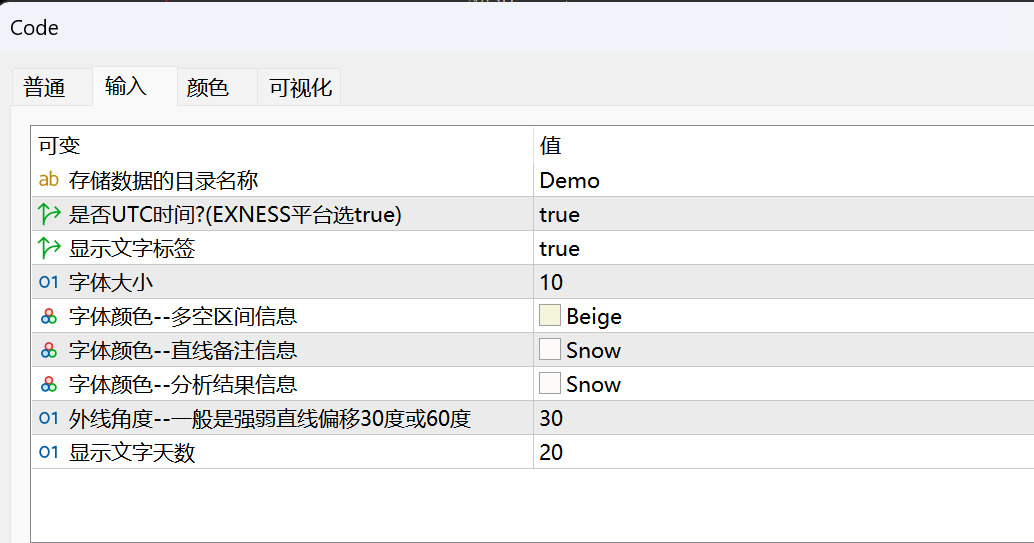This screenshot has height=543, width=1034.
Task: Open the 可视化 tab
Action: click(x=299, y=87)
